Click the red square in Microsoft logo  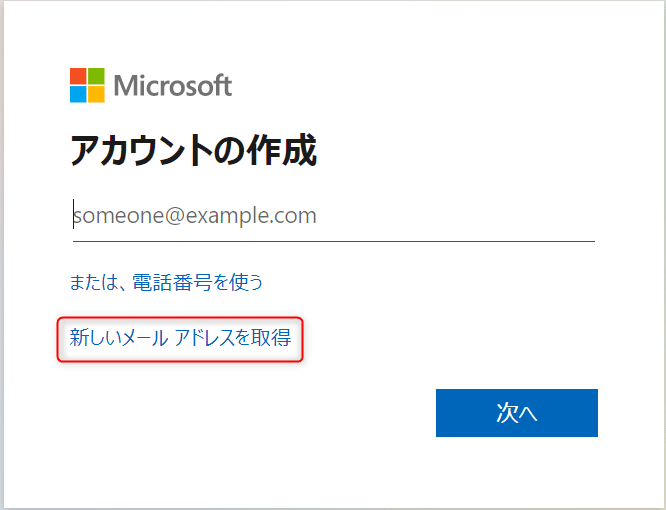78,77
